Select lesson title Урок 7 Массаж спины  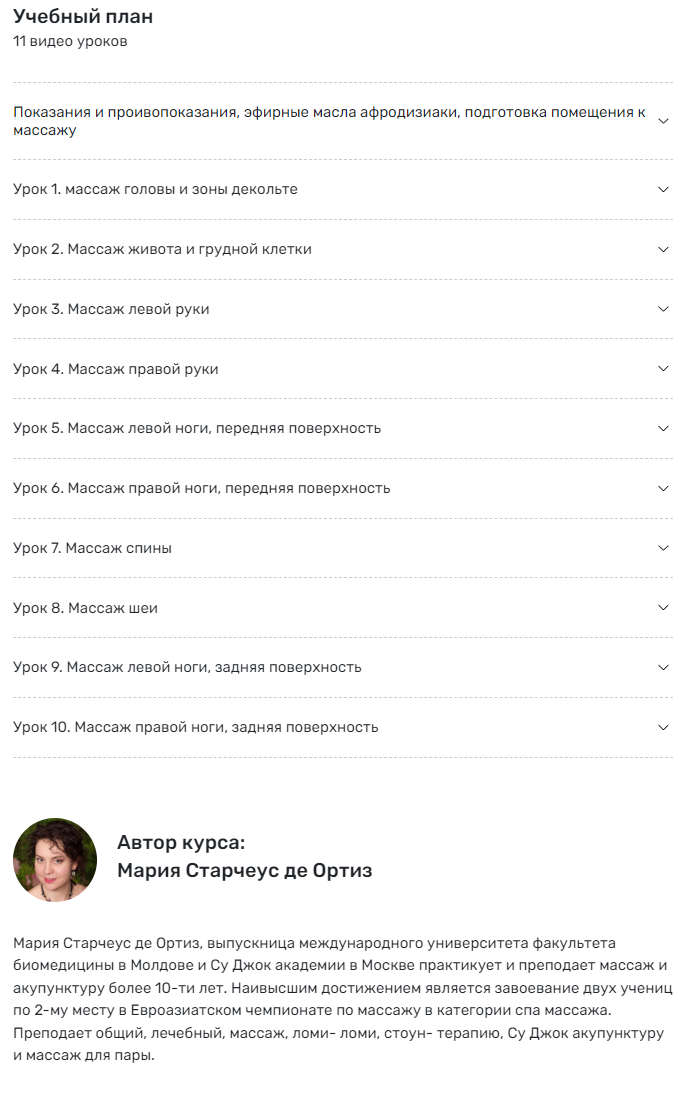93,548
